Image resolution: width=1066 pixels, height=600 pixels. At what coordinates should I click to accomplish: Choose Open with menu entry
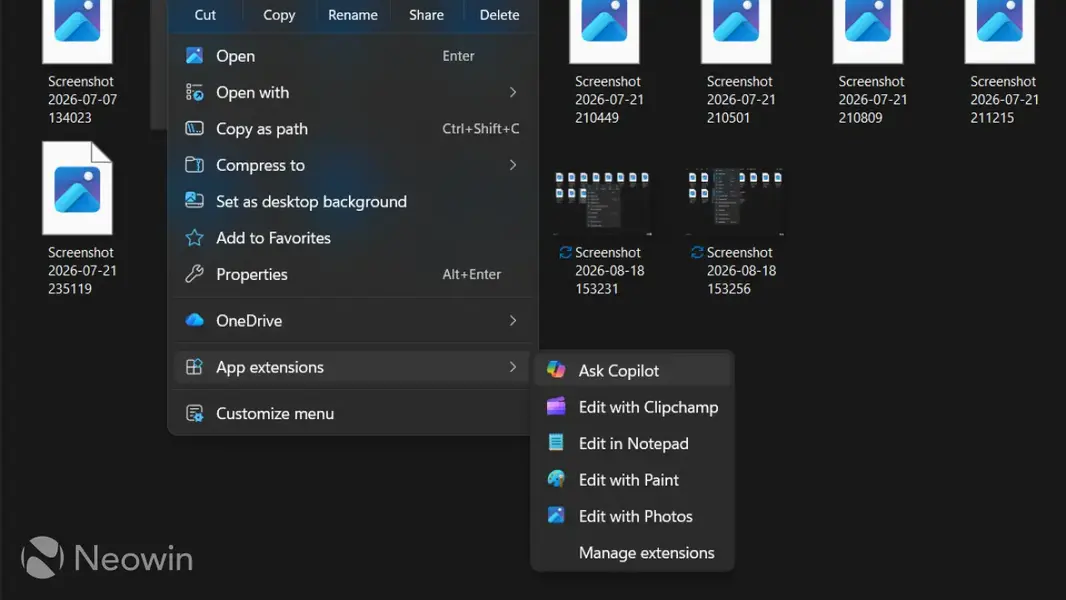[x=352, y=92]
